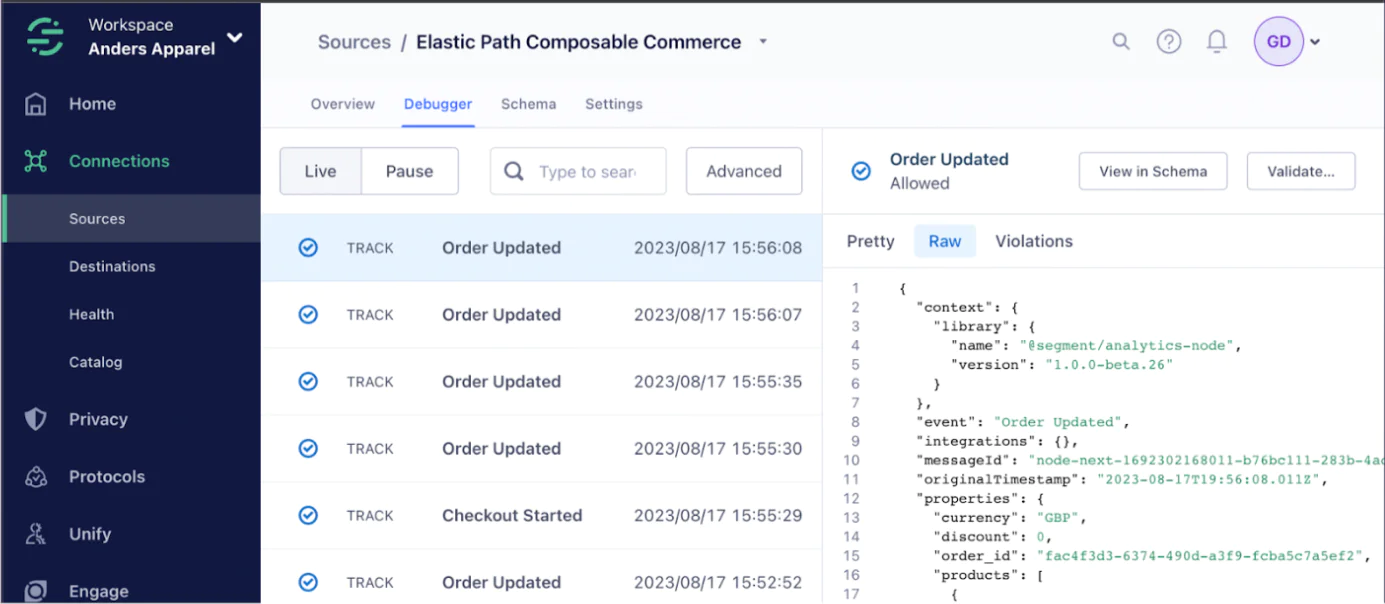Screen dimensions: 1385x604
Task: Keep the debugger in Live mode
Action: [x=320, y=171]
